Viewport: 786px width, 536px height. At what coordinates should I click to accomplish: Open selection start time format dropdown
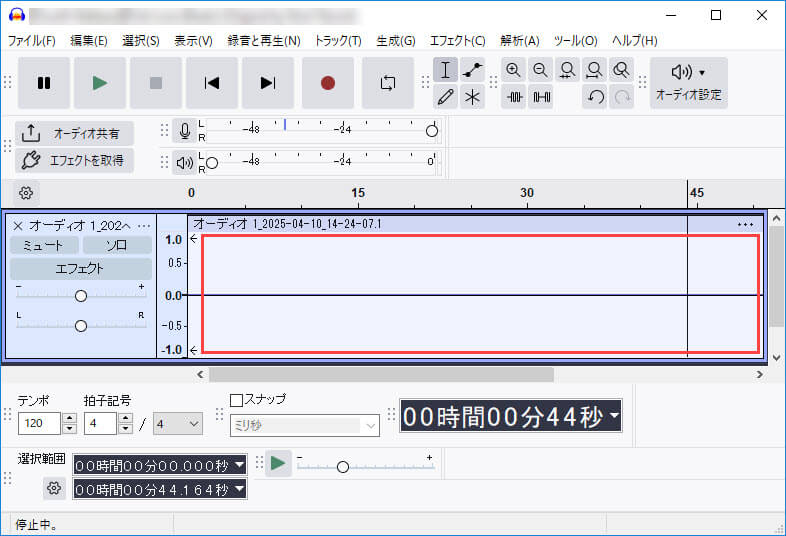click(x=240, y=465)
